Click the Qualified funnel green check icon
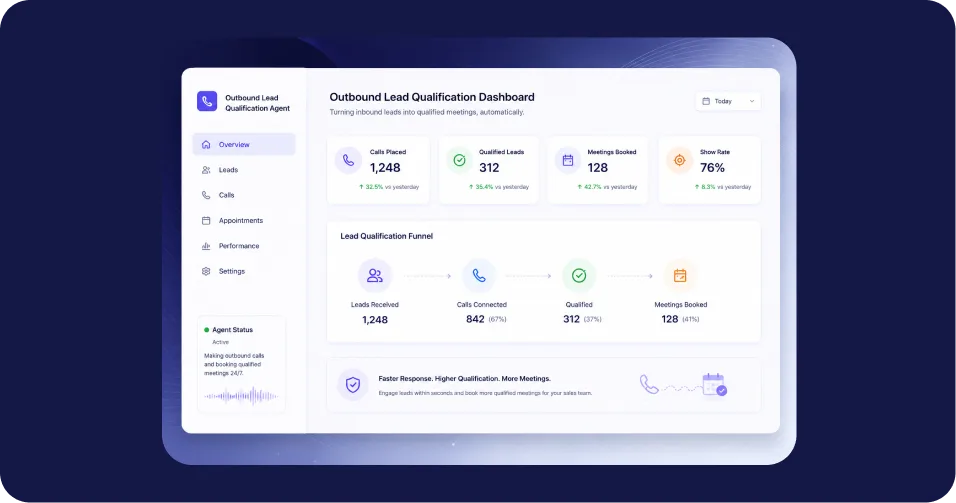 [579, 276]
